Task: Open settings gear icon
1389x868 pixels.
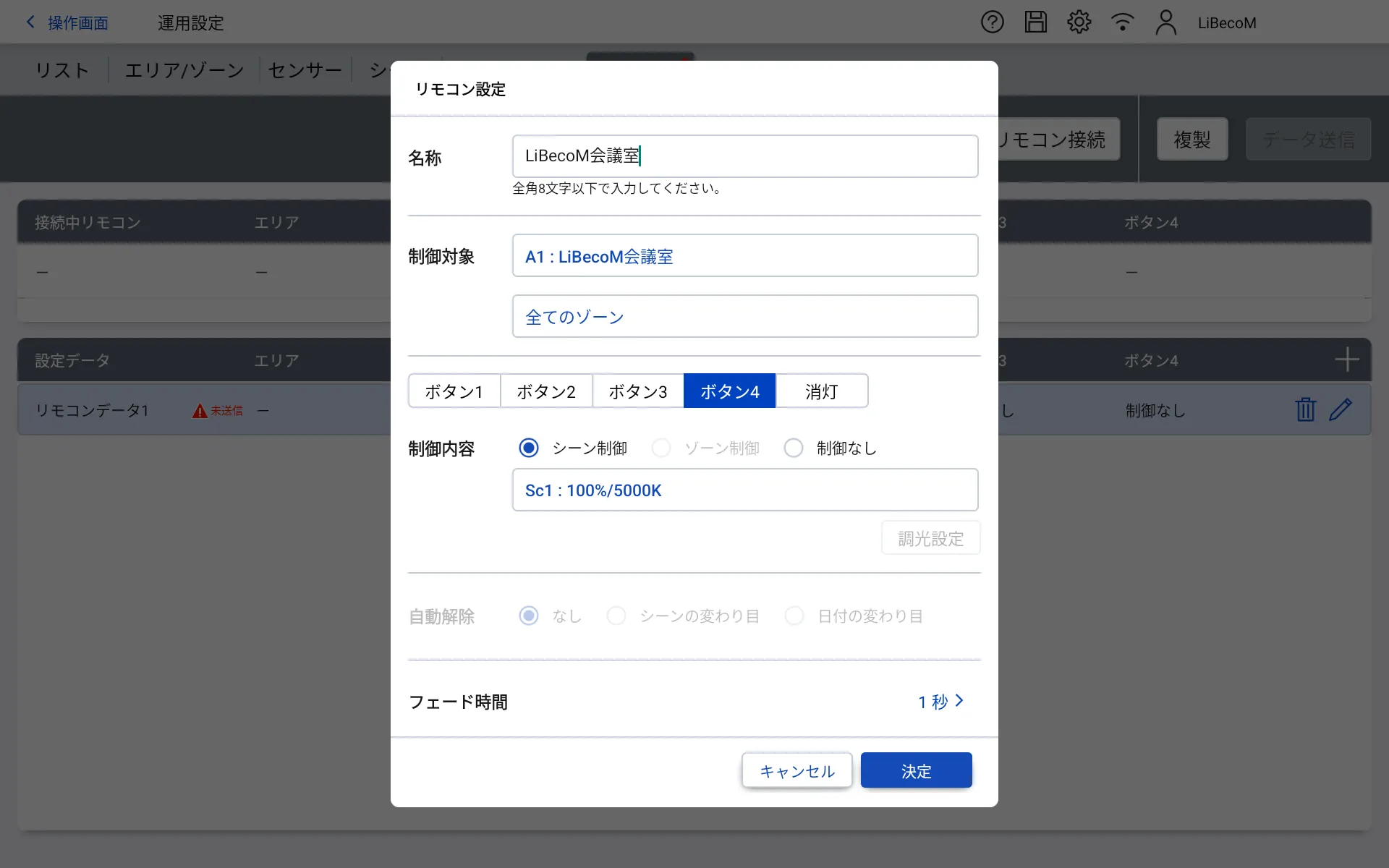Action: pyautogui.click(x=1079, y=22)
